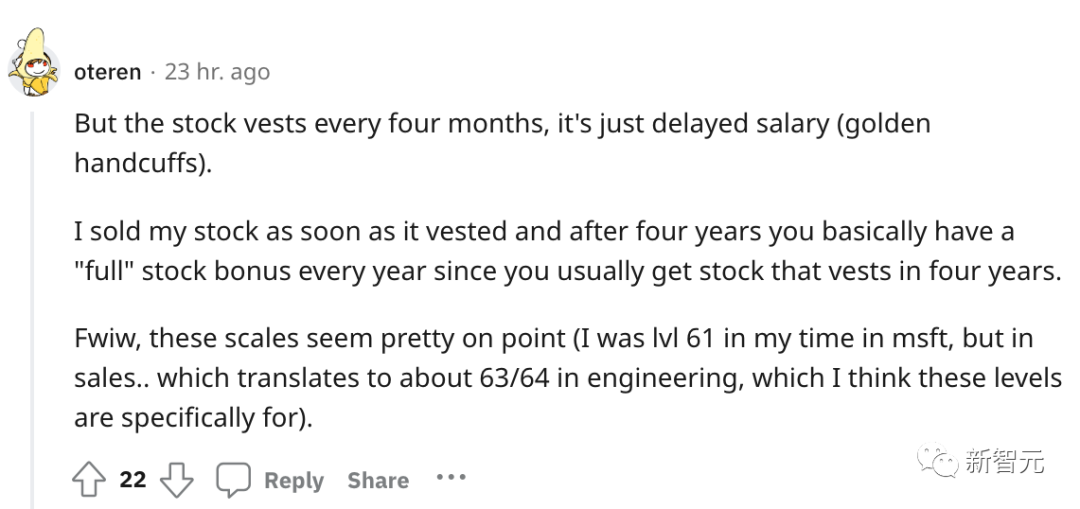The height and width of the screenshot is (509, 1080).
Task: Collapse the comment thread via vertical line
Action: (x=31, y=310)
